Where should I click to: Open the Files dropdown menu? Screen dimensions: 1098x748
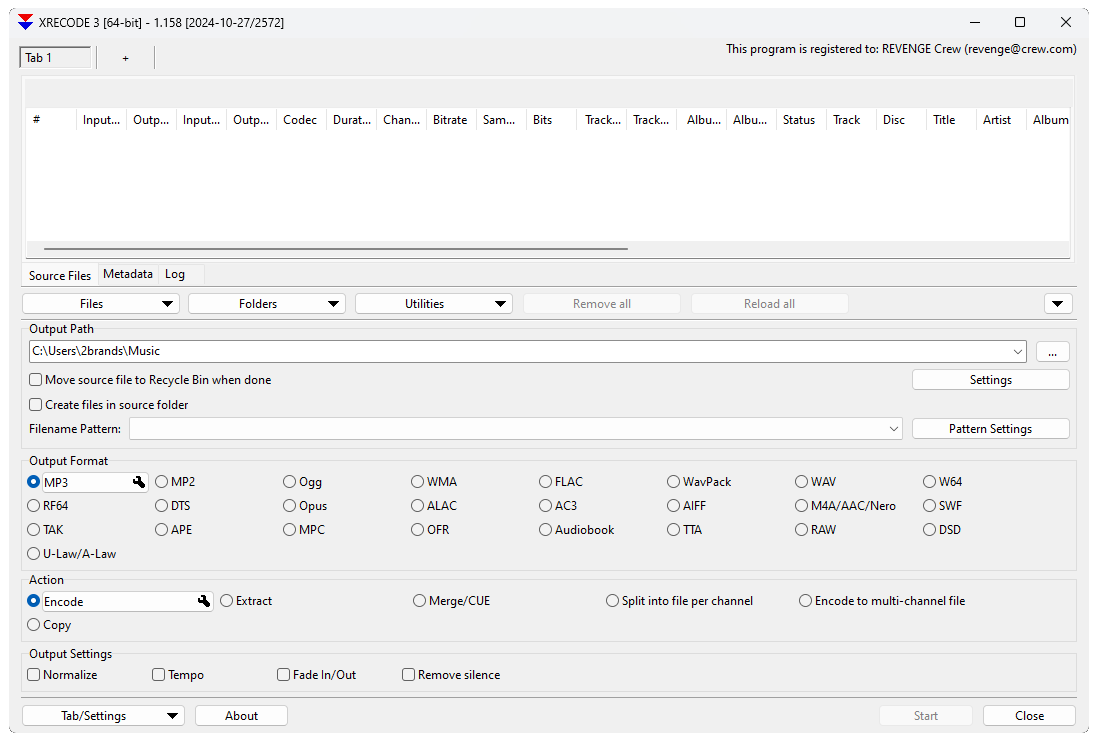coord(101,304)
